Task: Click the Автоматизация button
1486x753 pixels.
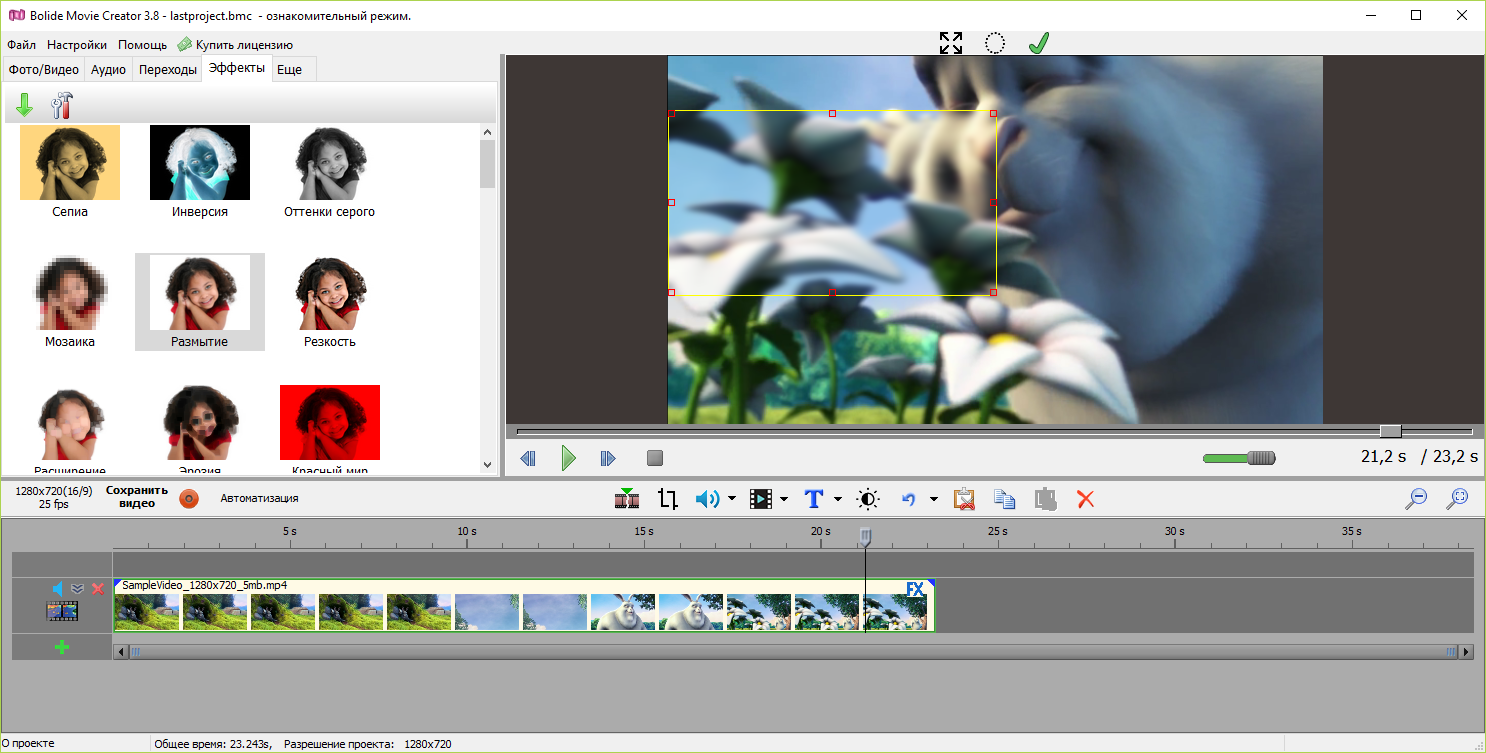Action: tap(259, 498)
